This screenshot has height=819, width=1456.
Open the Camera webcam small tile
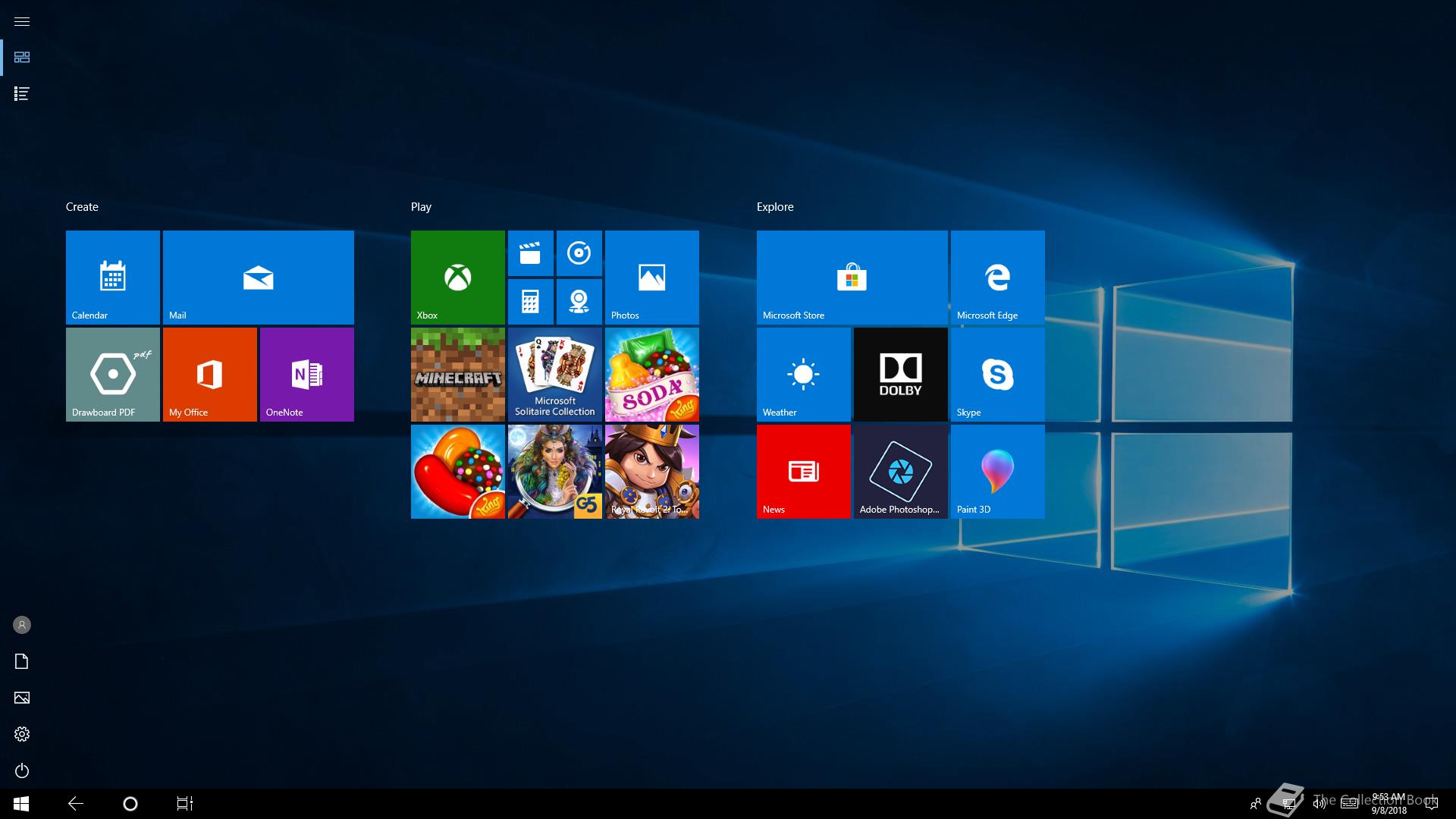click(x=579, y=302)
